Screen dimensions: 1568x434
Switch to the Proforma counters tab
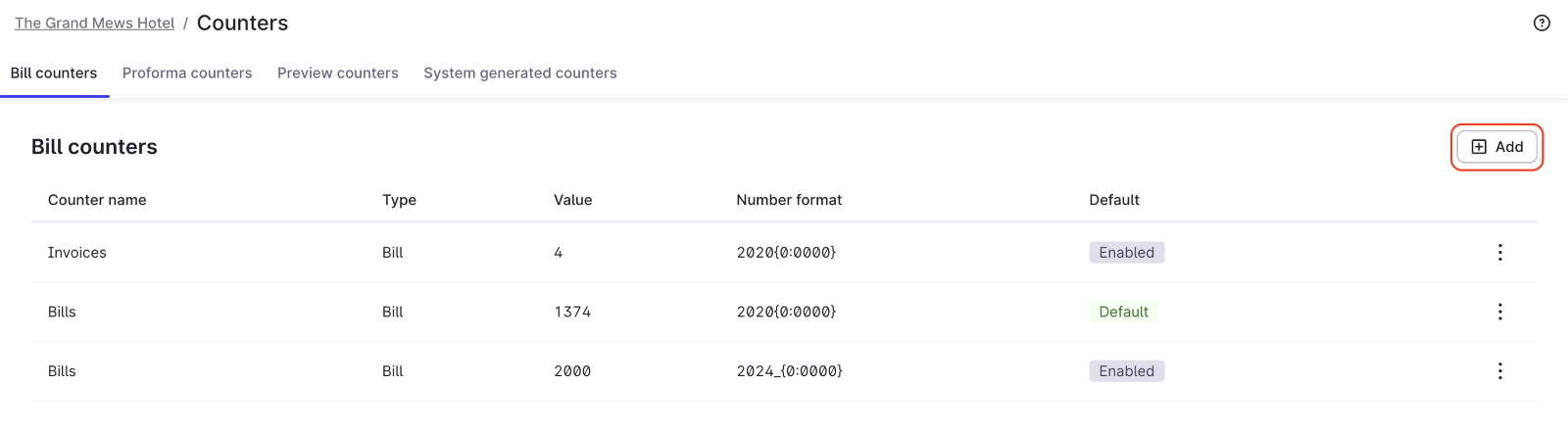[x=187, y=73]
